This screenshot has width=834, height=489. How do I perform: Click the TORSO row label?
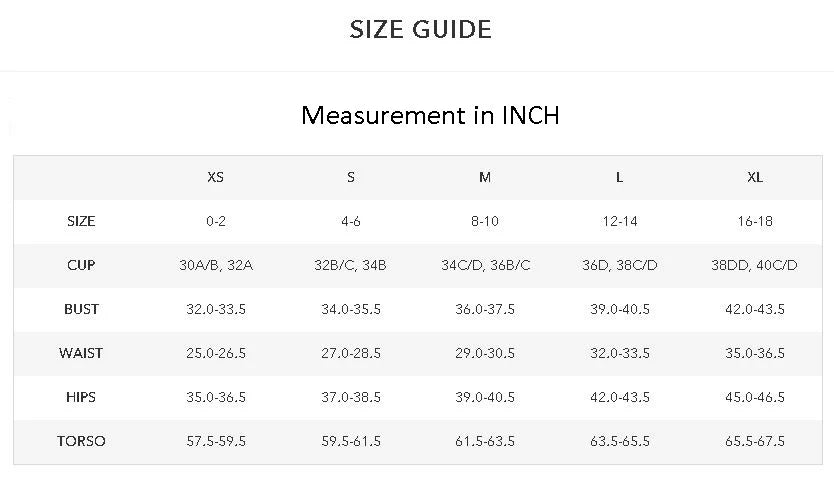pos(81,441)
